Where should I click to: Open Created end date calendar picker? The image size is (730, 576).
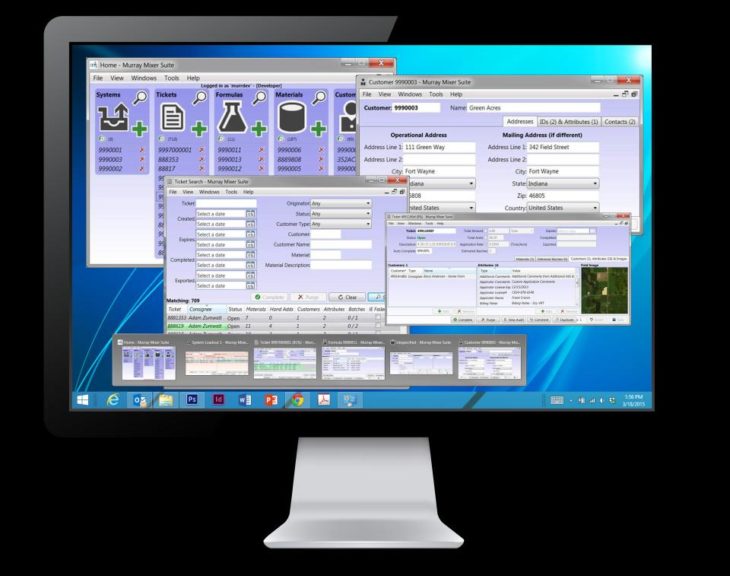250,224
